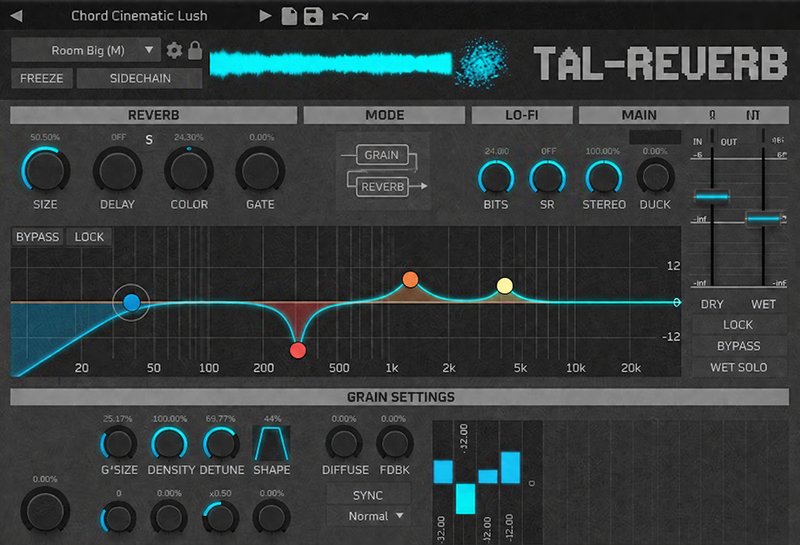Click the tallest fourth pitch sequencer bar
This screenshot has width=800, height=545.
pyautogui.click(x=511, y=467)
